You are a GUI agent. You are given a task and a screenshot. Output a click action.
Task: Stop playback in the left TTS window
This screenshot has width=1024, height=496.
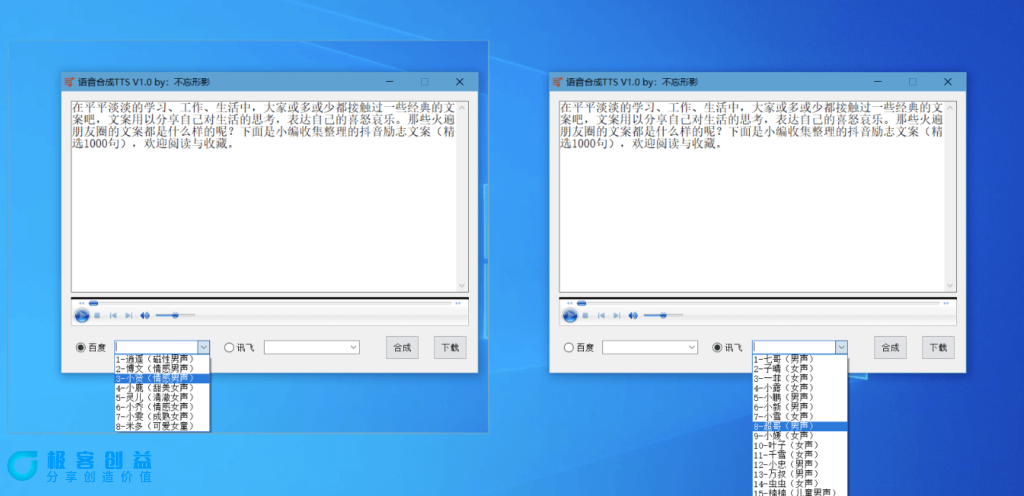tap(97, 316)
